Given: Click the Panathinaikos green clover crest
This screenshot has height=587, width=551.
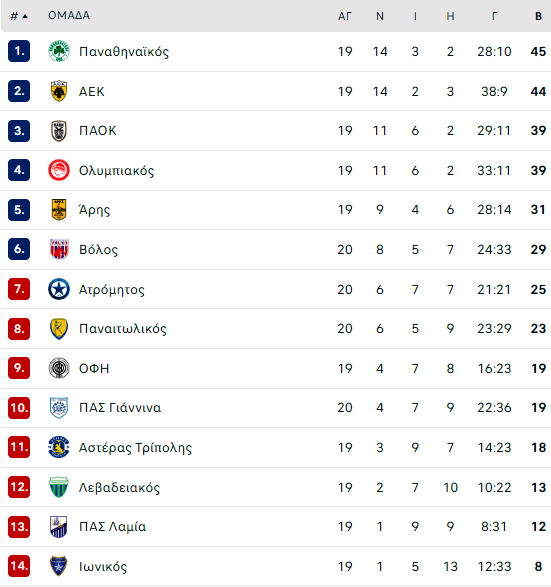Looking at the screenshot, I should pyautogui.click(x=59, y=51).
